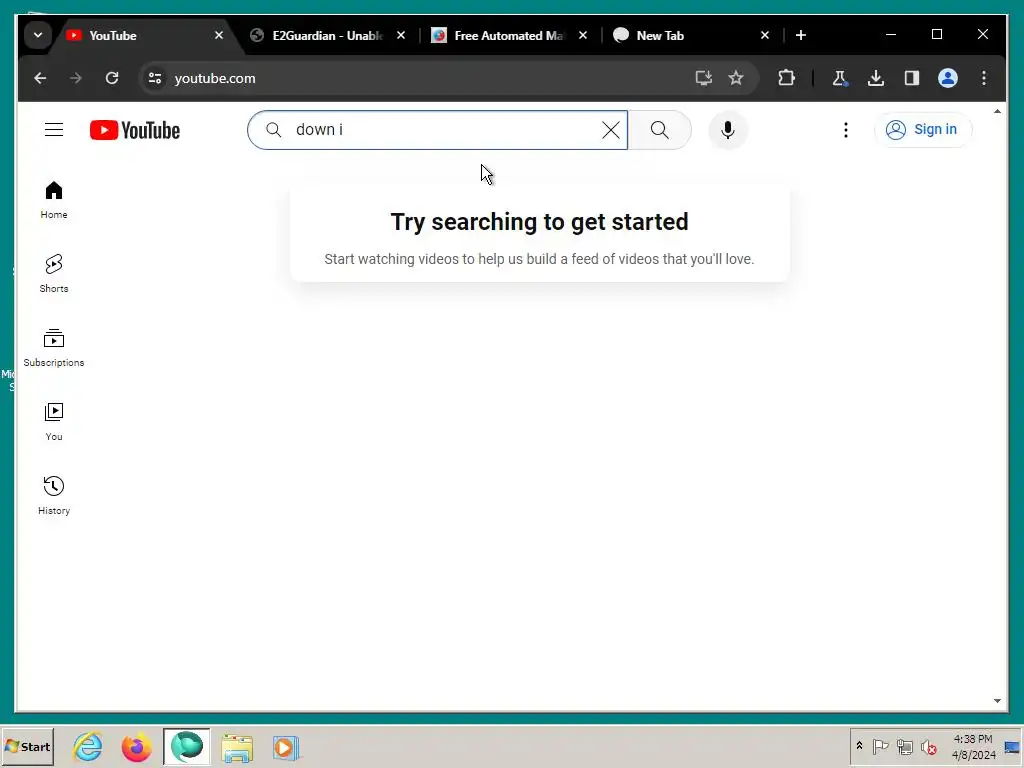Show hidden system tray icons

coord(859,746)
